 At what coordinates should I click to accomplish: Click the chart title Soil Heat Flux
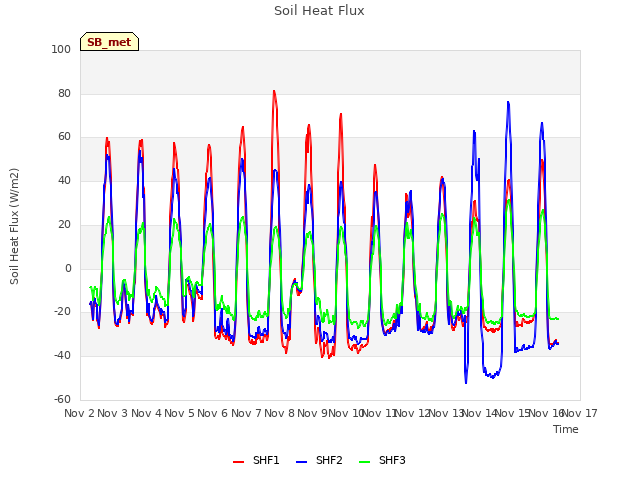point(319,11)
